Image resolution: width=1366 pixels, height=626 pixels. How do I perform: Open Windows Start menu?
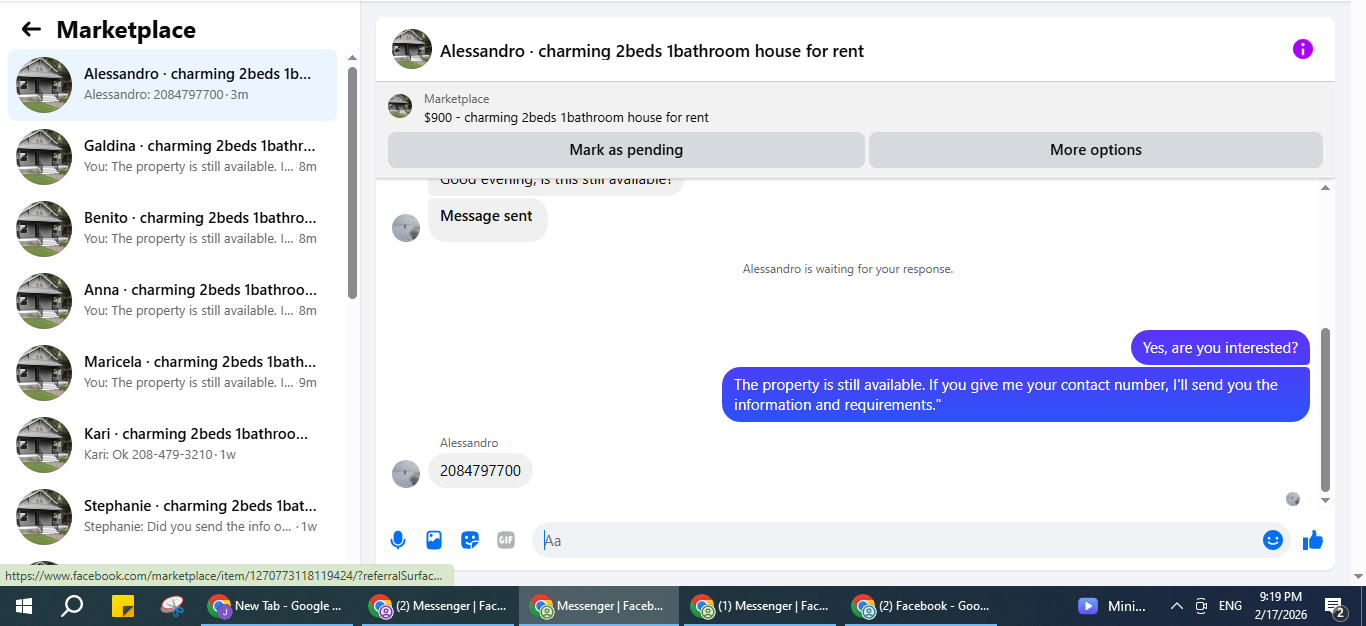(x=24, y=606)
